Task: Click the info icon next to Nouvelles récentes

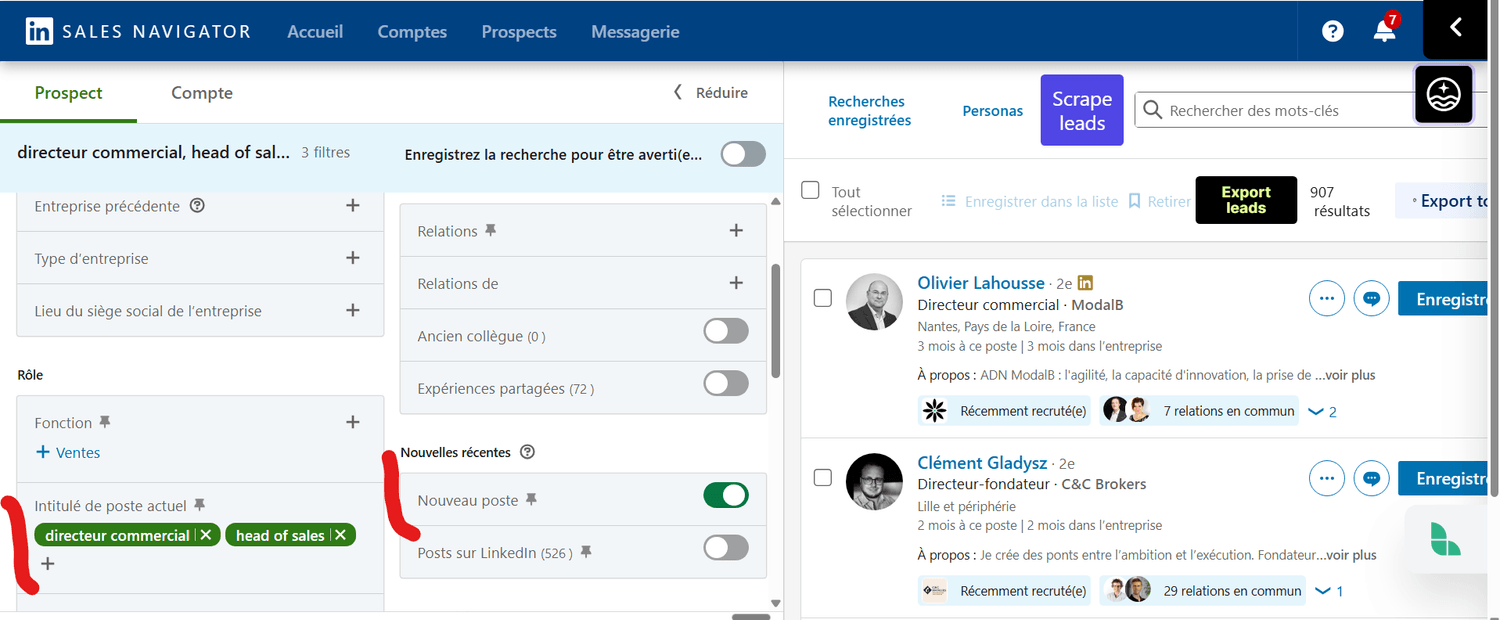Action: pyautogui.click(x=528, y=452)
